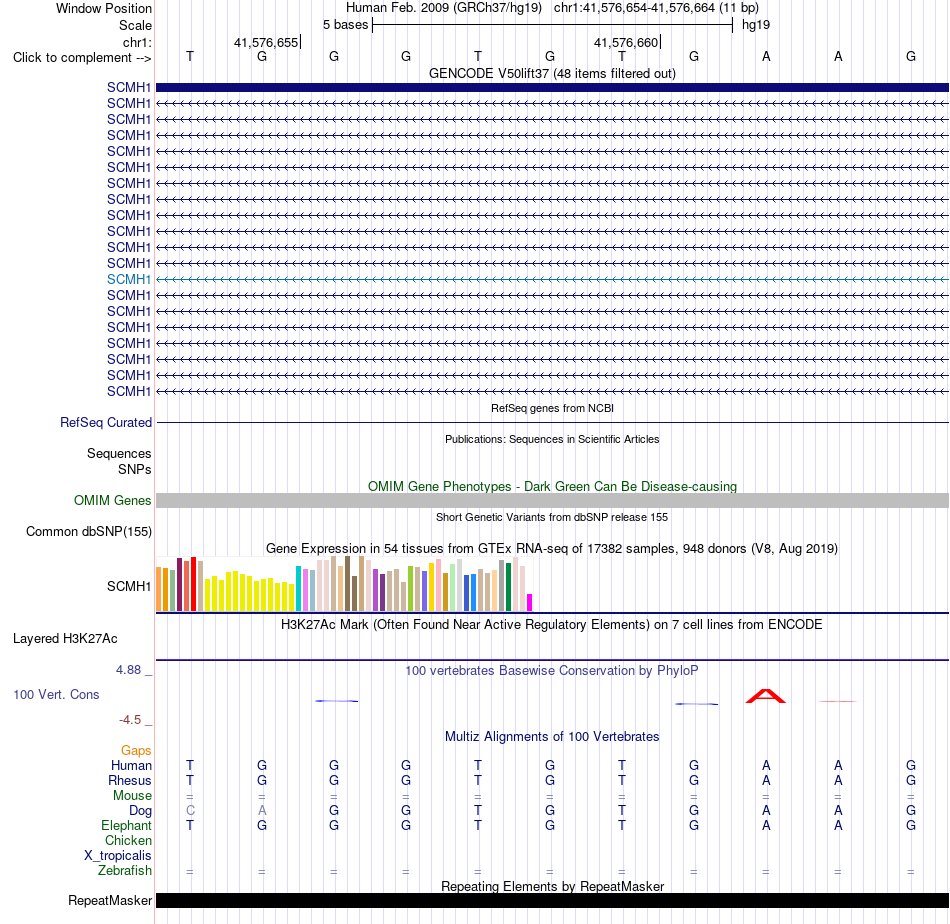Viewport: 950px width, 924px height.
Task: Click the 'Click to complement -->' label
Action: [82, 58]
